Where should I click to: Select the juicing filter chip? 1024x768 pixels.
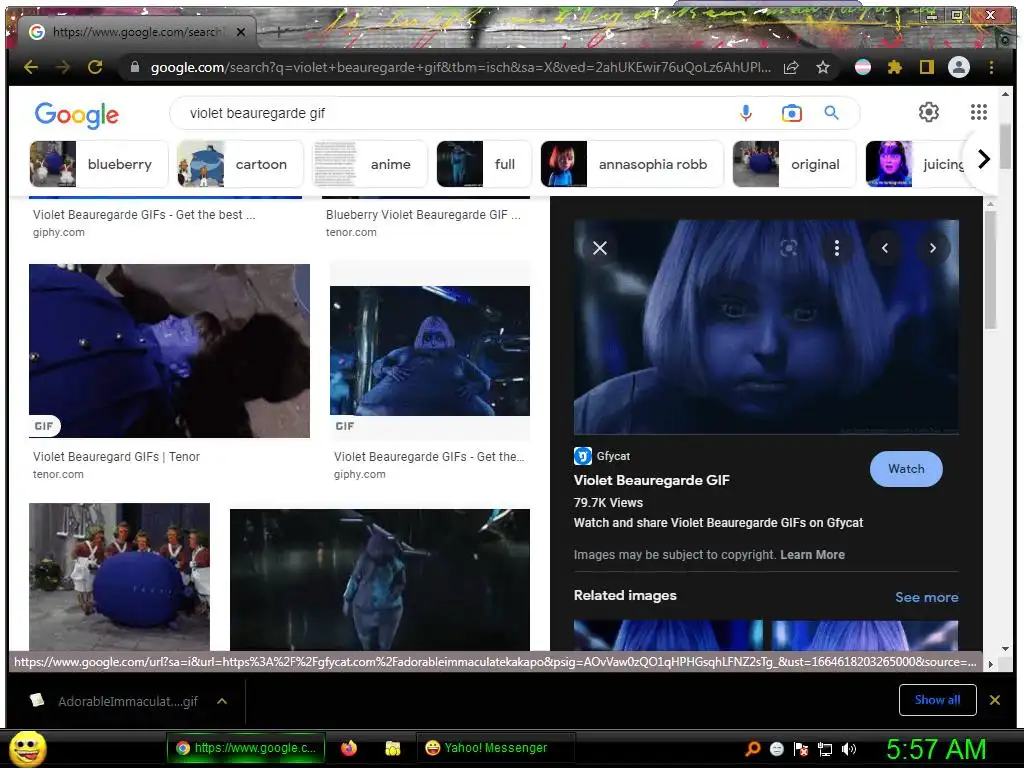tap(914, 164)
